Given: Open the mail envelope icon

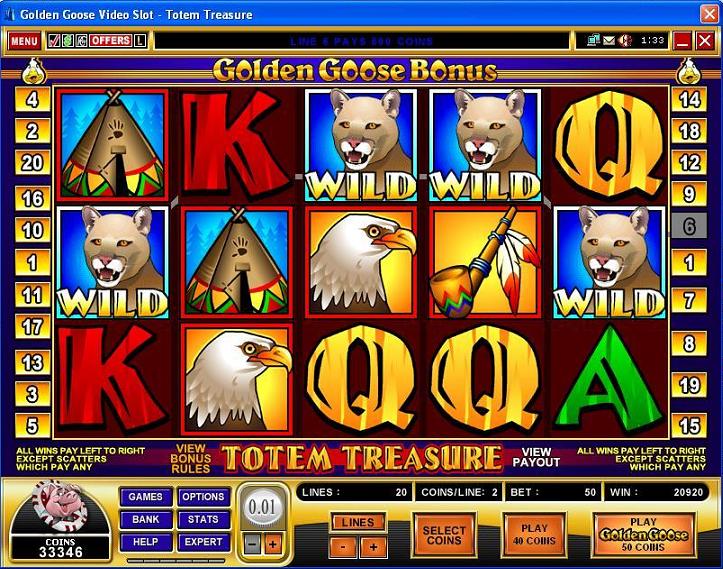Looking at the screenshot, I should (x=609, y=41).
